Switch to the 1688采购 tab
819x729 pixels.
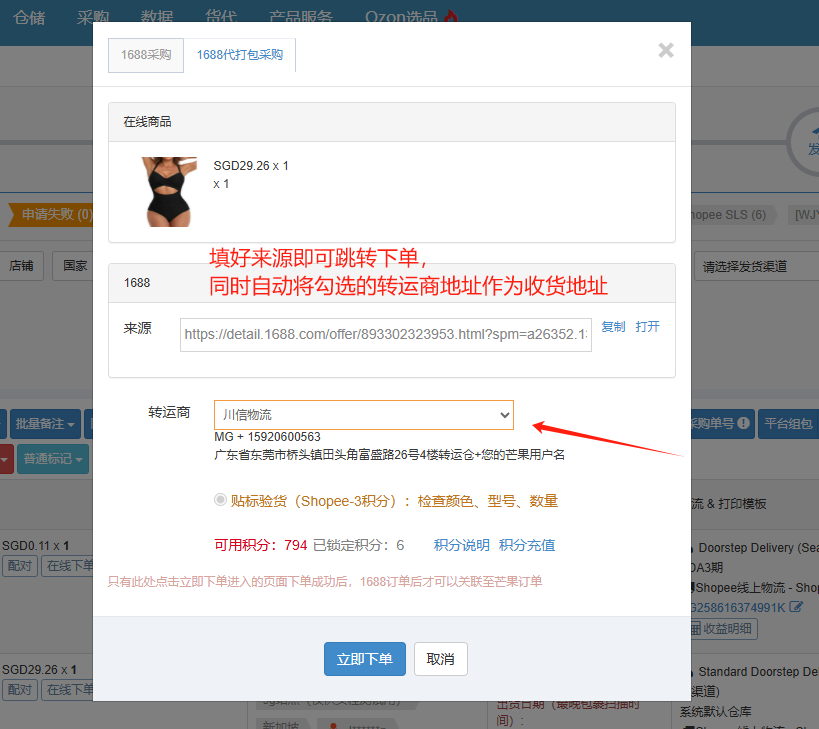pyautogui.click(x=146, y=55)
